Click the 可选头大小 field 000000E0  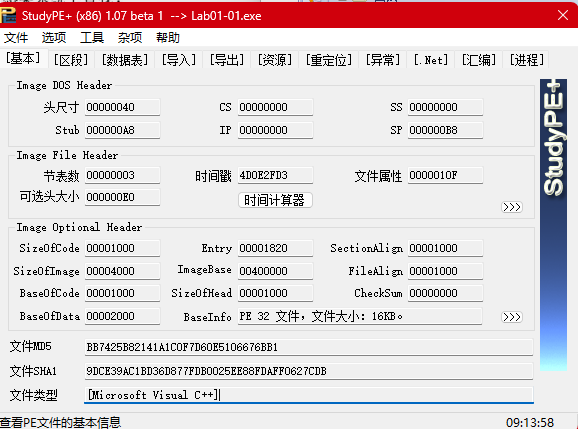pyautogui.click(x=122, y=197)
